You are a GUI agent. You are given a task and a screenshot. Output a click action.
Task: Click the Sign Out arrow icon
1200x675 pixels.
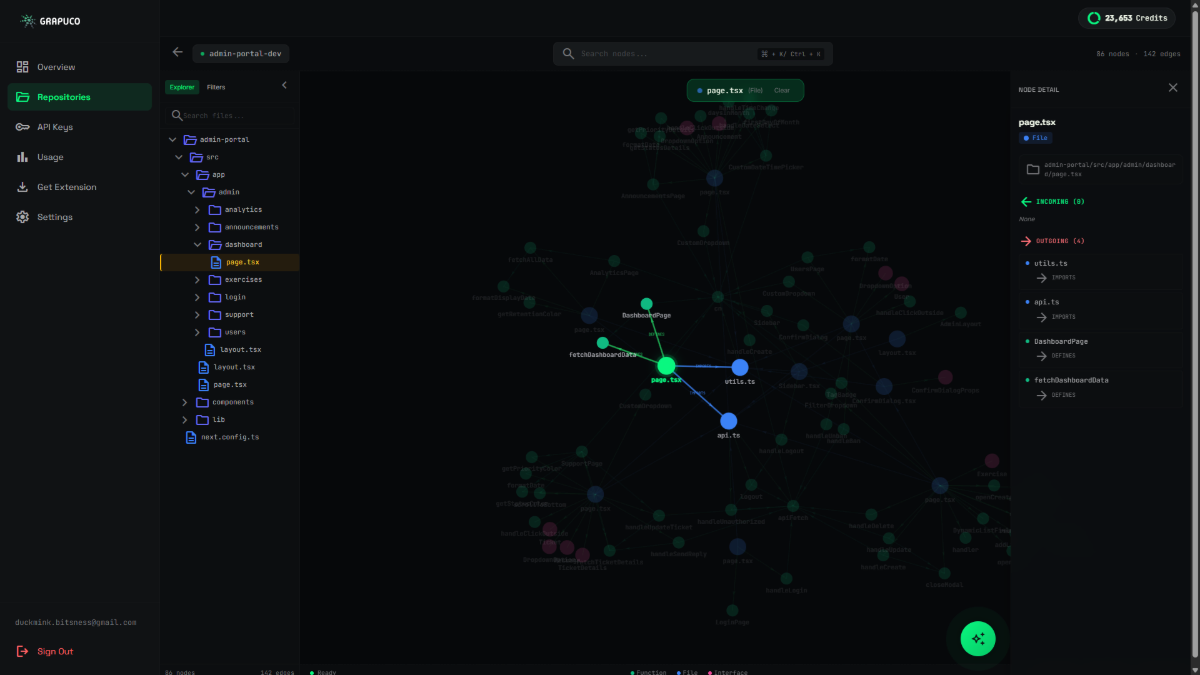(x=22, y=651)
